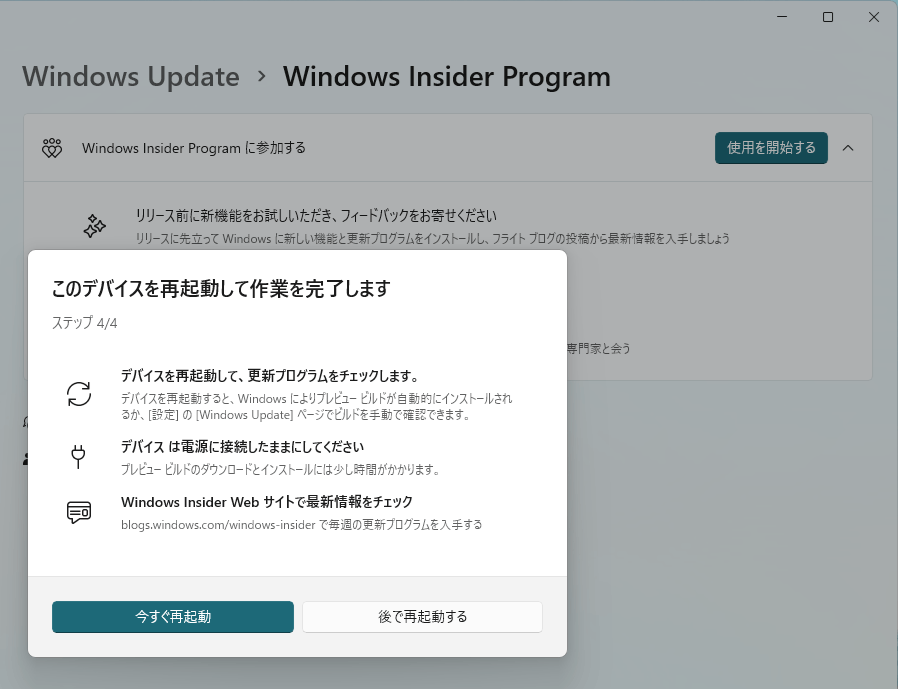Click heading デバイス は電源に接続したままにしてください
Image resolution: width=898 pixels, height=689 pixels.
tap(242, 447)
